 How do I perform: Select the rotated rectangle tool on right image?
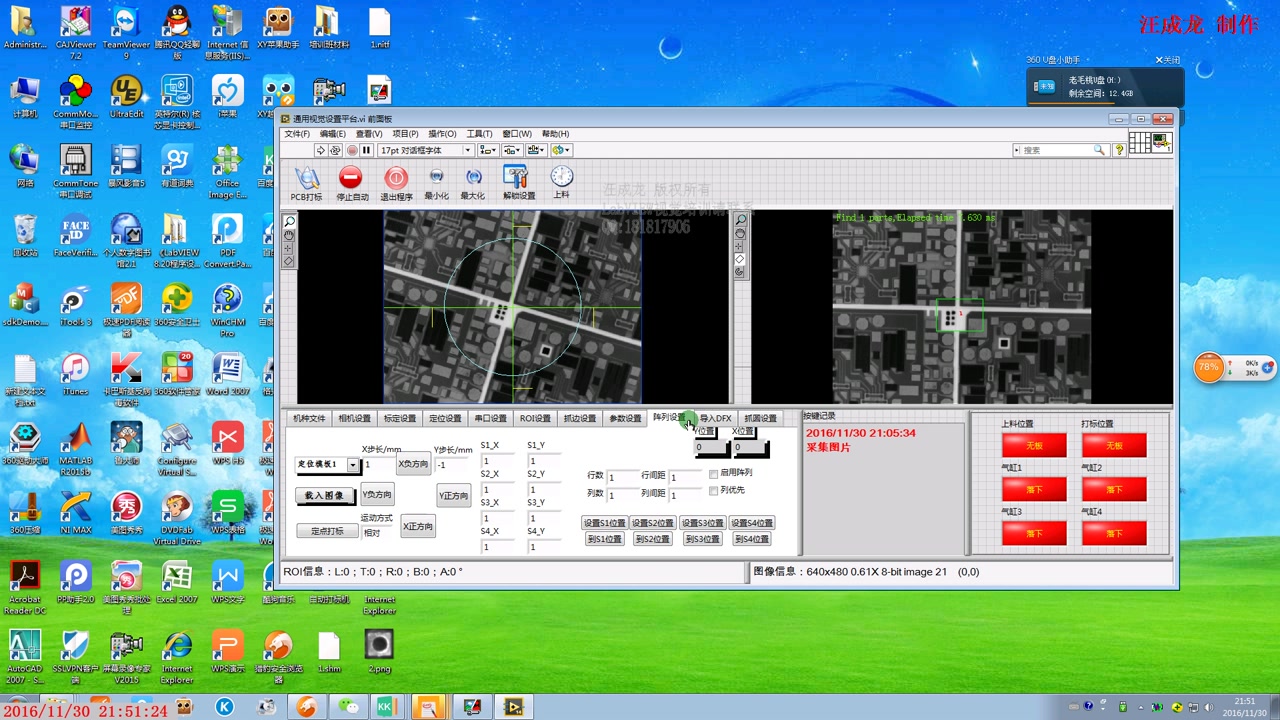(x=740, y=259)
